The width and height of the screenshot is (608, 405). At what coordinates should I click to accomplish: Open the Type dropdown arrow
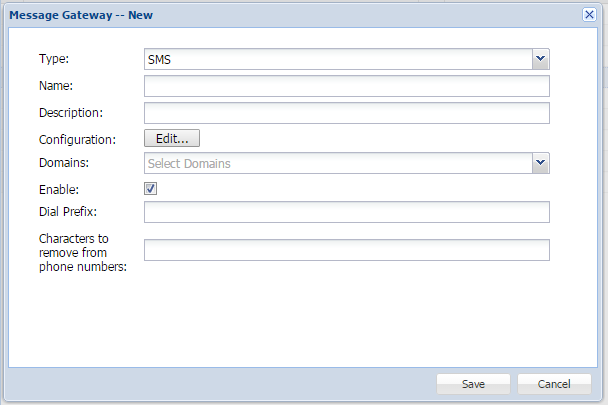coord(540,60)
